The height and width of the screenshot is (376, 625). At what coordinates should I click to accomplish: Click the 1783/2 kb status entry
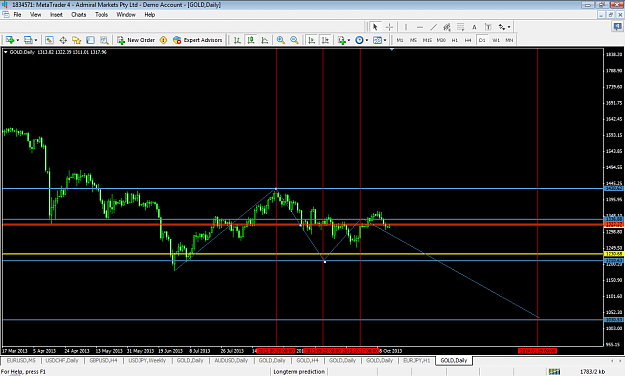(592, 372)
